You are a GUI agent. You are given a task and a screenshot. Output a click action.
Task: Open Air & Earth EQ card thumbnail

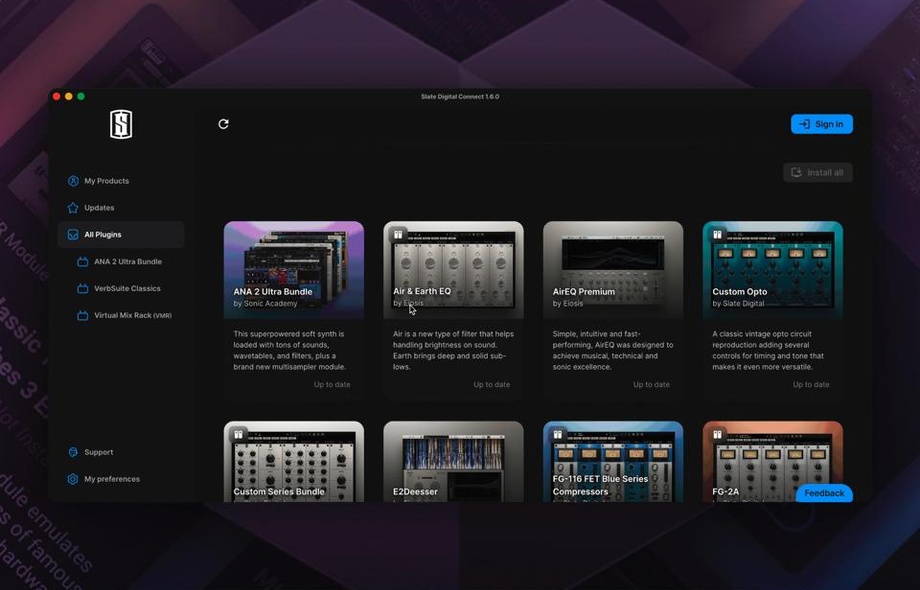click(453, 270)
